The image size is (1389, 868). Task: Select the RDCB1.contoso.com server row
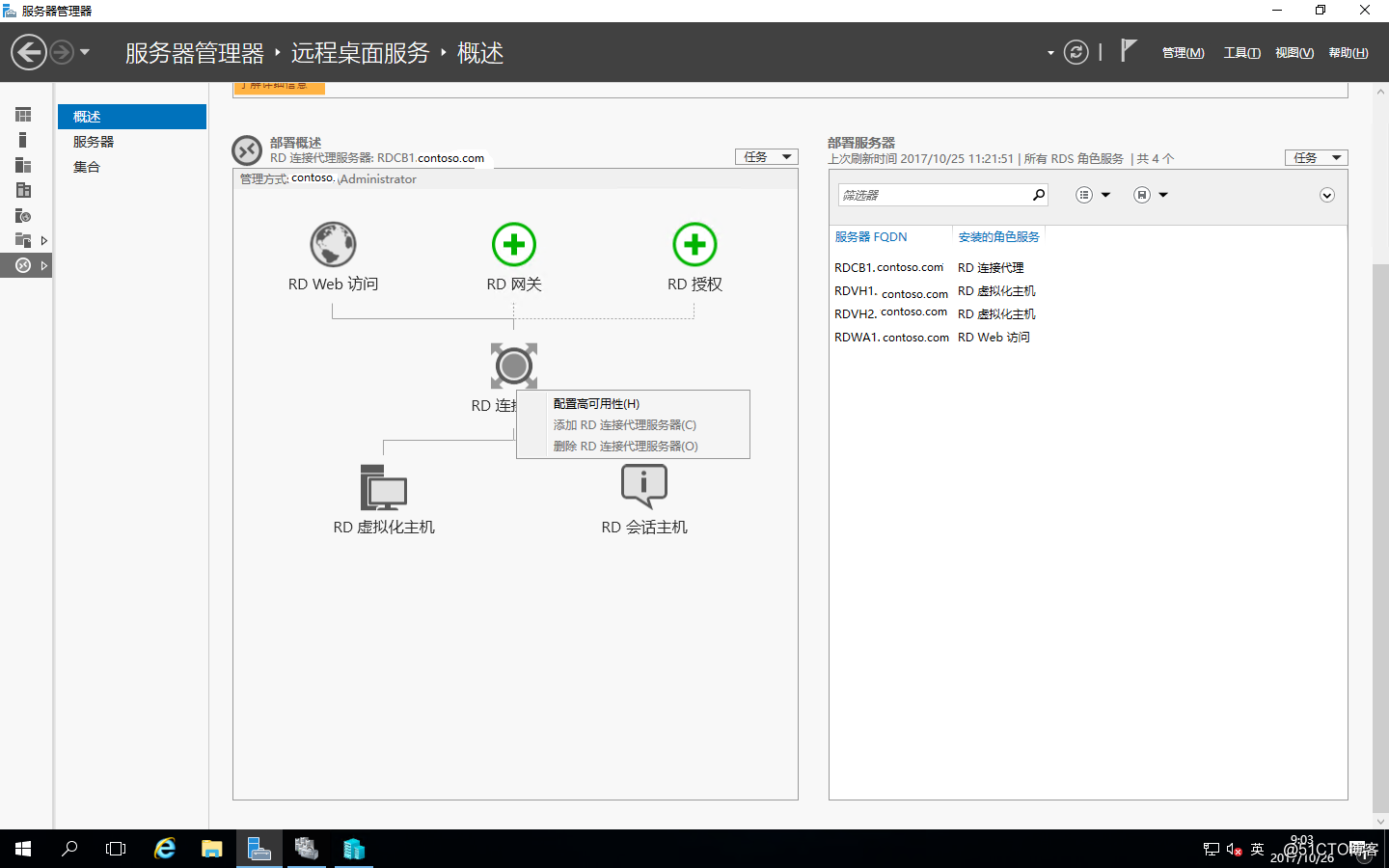tap(1088, 268)
